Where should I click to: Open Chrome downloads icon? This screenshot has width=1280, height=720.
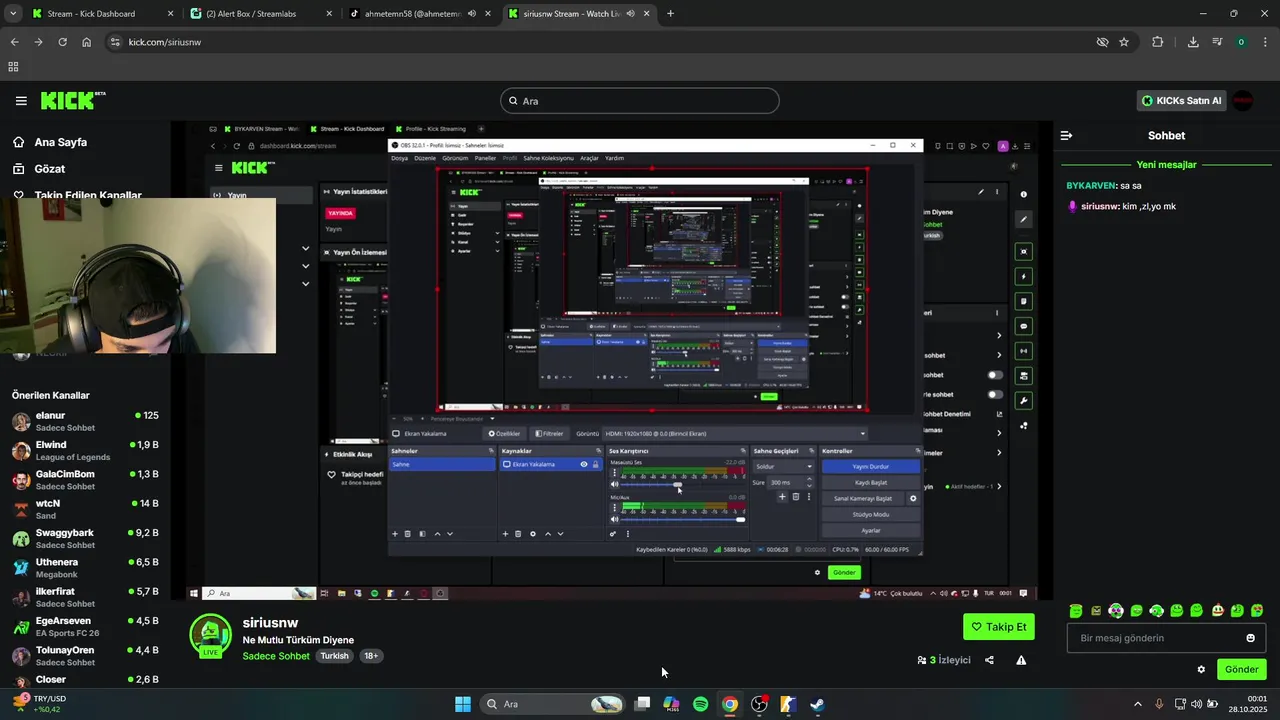pos(1193,42)
